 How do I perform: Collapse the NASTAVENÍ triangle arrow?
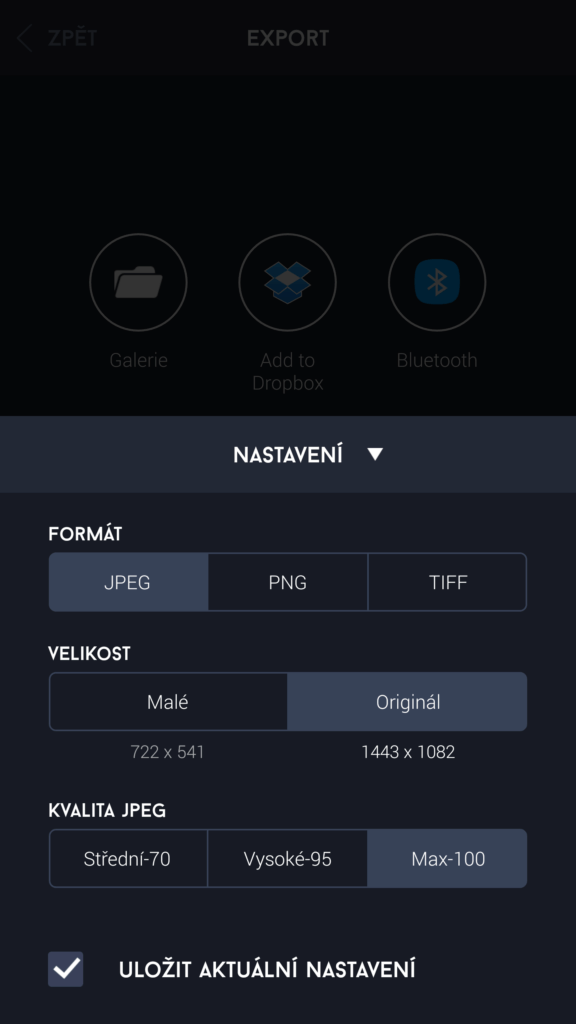375,454
